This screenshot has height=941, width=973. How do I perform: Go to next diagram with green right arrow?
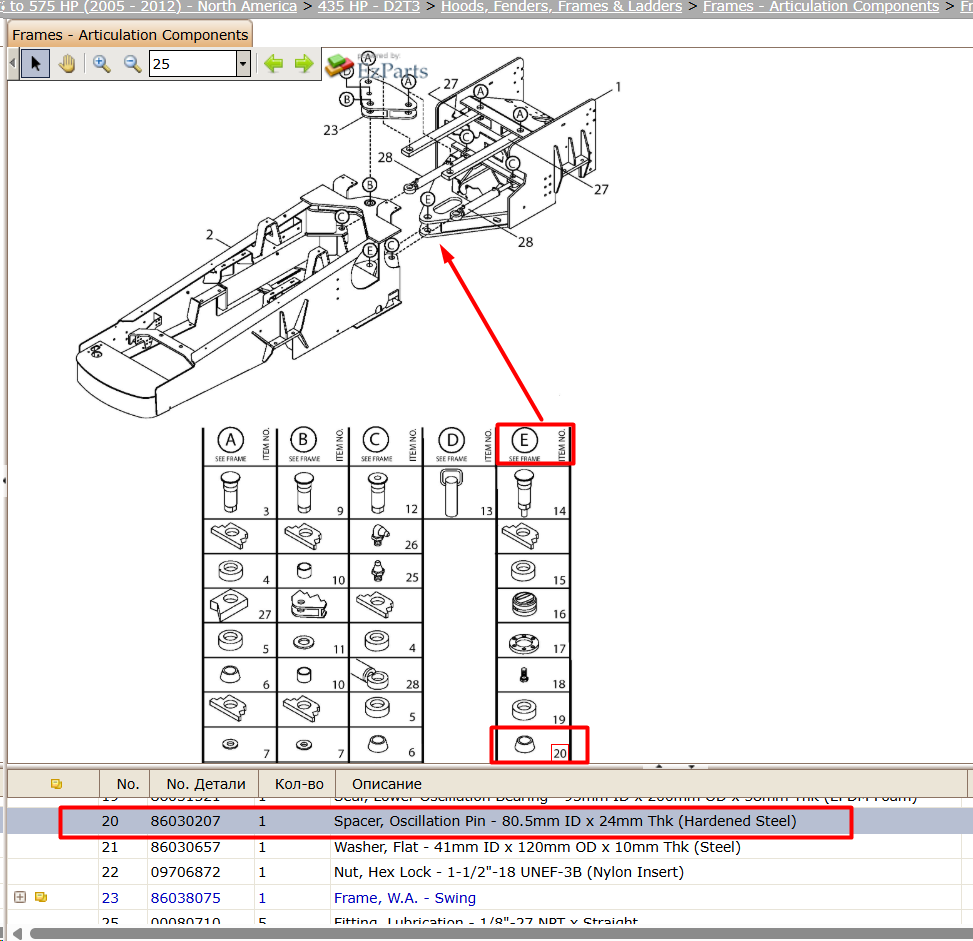click(x=304, y=63)
